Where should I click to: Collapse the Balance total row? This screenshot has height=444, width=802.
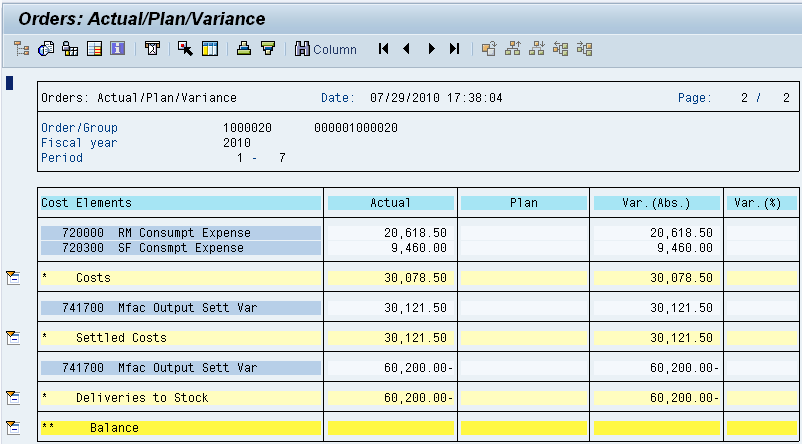pos(13,428)
